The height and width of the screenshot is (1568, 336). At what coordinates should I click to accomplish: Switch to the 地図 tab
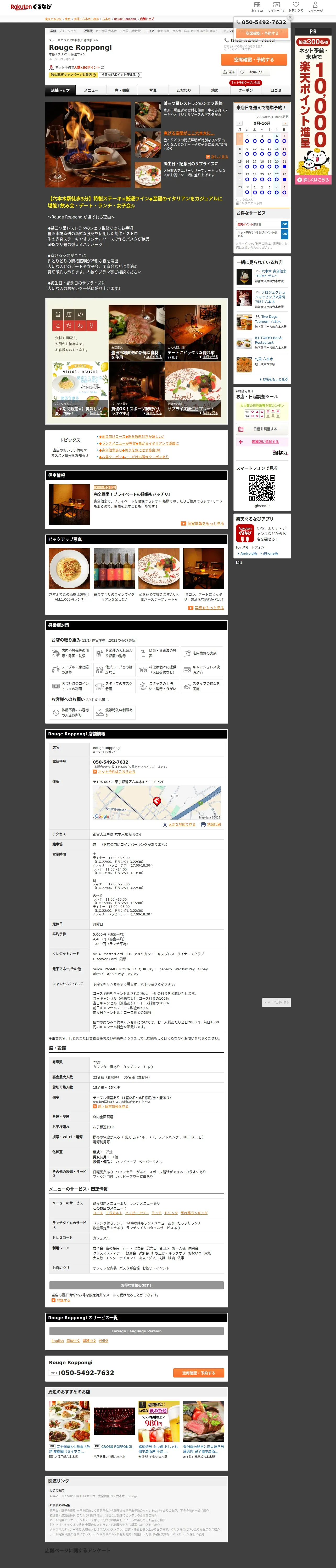[215, 90]
